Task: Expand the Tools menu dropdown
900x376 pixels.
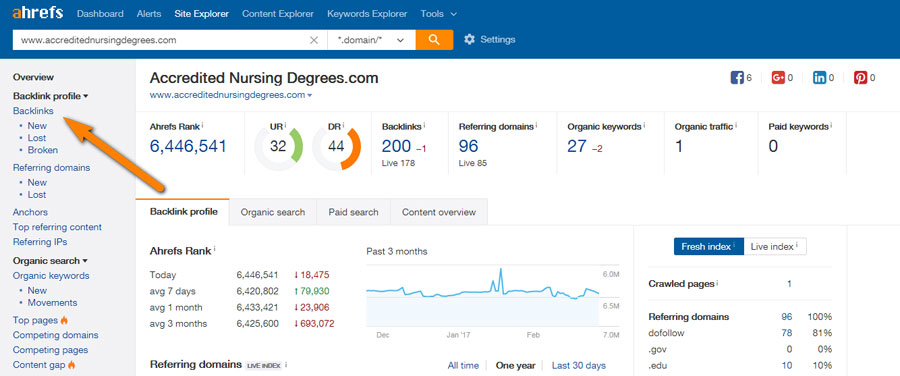Action: [x=439, y=14]
